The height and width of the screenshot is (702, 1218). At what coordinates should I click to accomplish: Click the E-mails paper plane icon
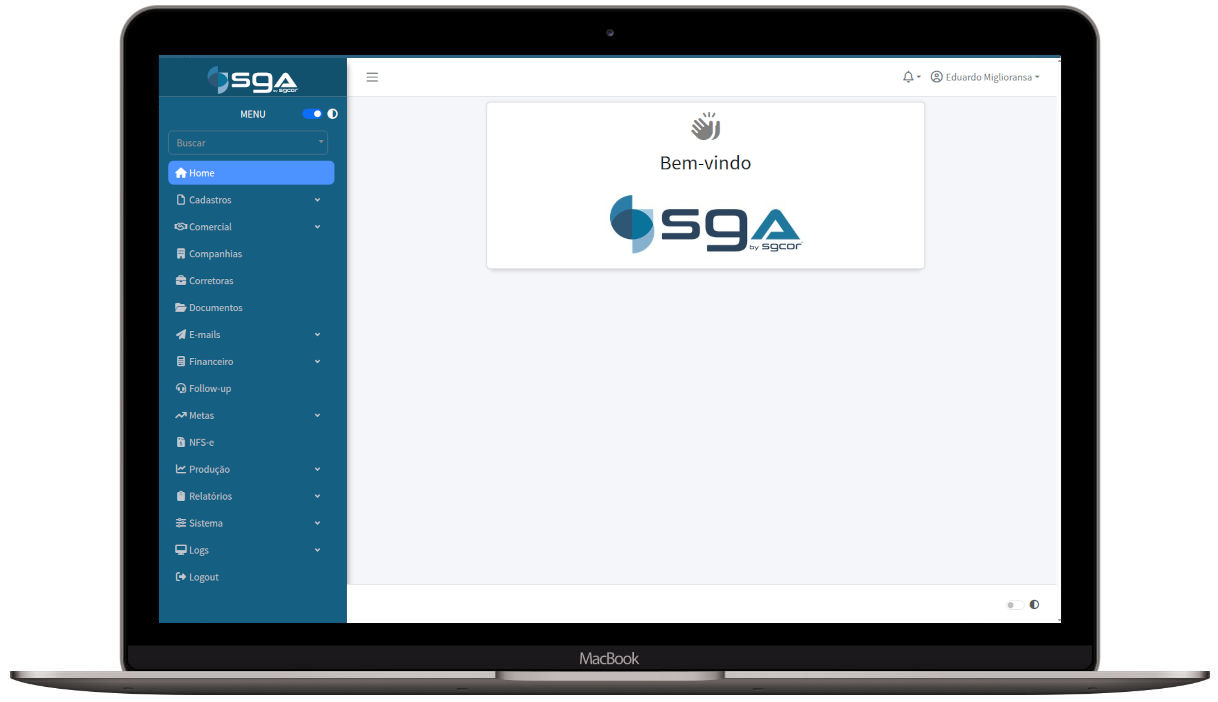point(181,335)
